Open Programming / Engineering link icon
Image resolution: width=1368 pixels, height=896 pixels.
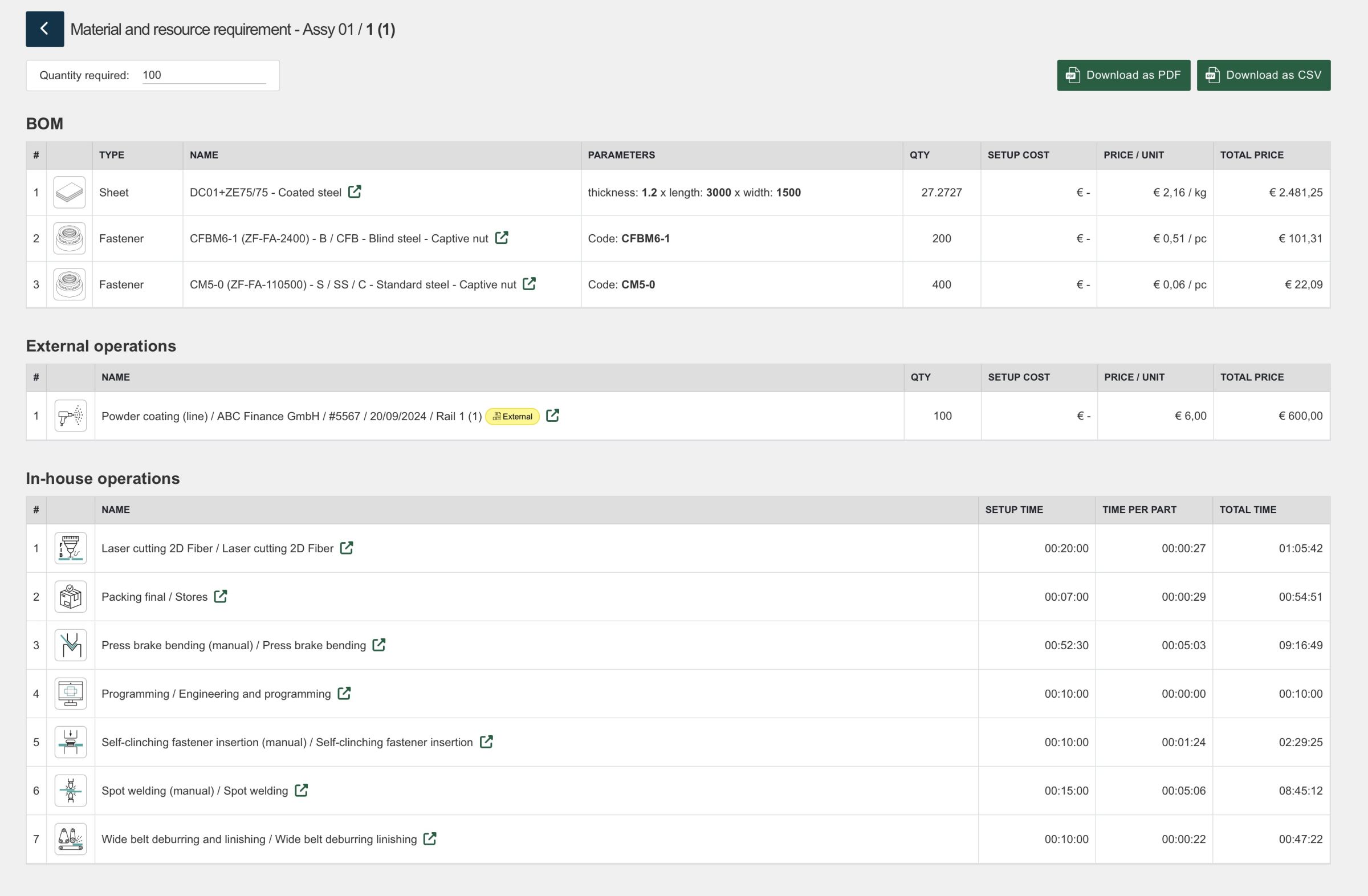[344, 693]
